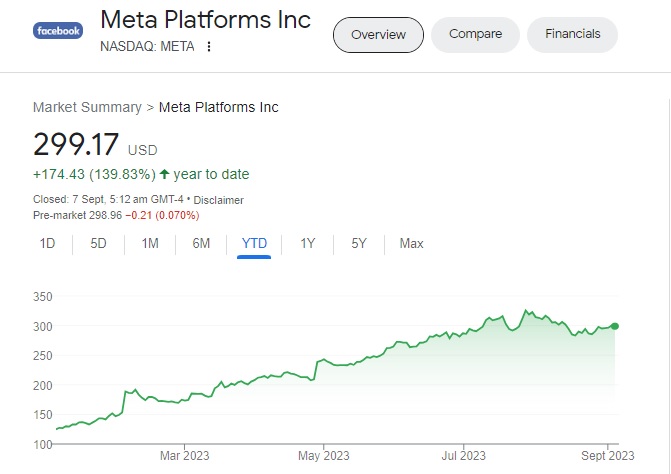Select the 5D time range
This screenshot has height=474, width=671.
(x=98, y=243)
